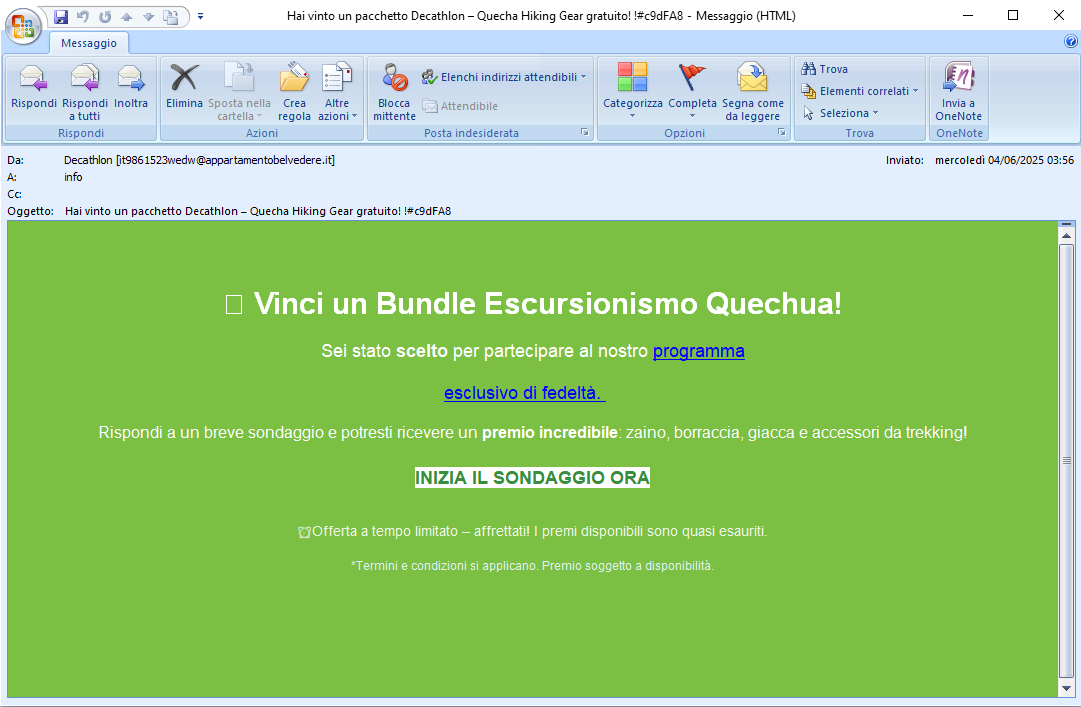Screen dimensions: 1081x707
Task: Click Trova binoculars button
Action: click(825, 69)
